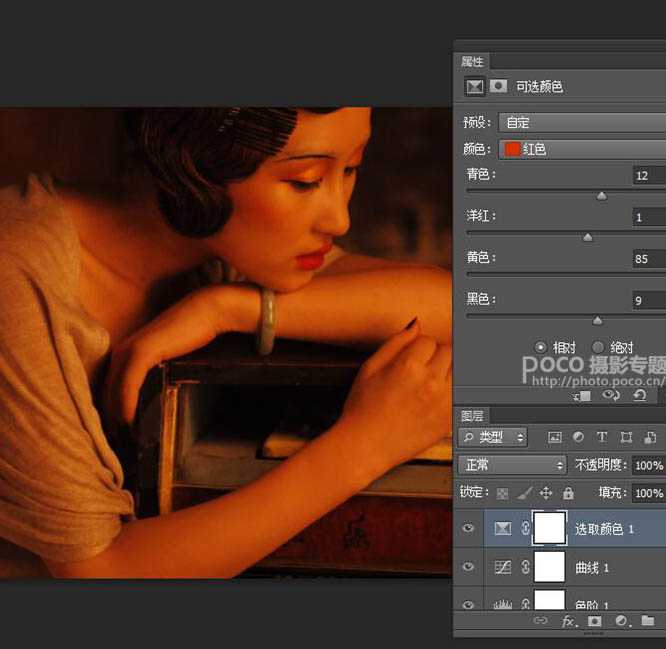Lock image pixels with brush icon
Viewport: 666px width, 649px height.
pos(525,493)
